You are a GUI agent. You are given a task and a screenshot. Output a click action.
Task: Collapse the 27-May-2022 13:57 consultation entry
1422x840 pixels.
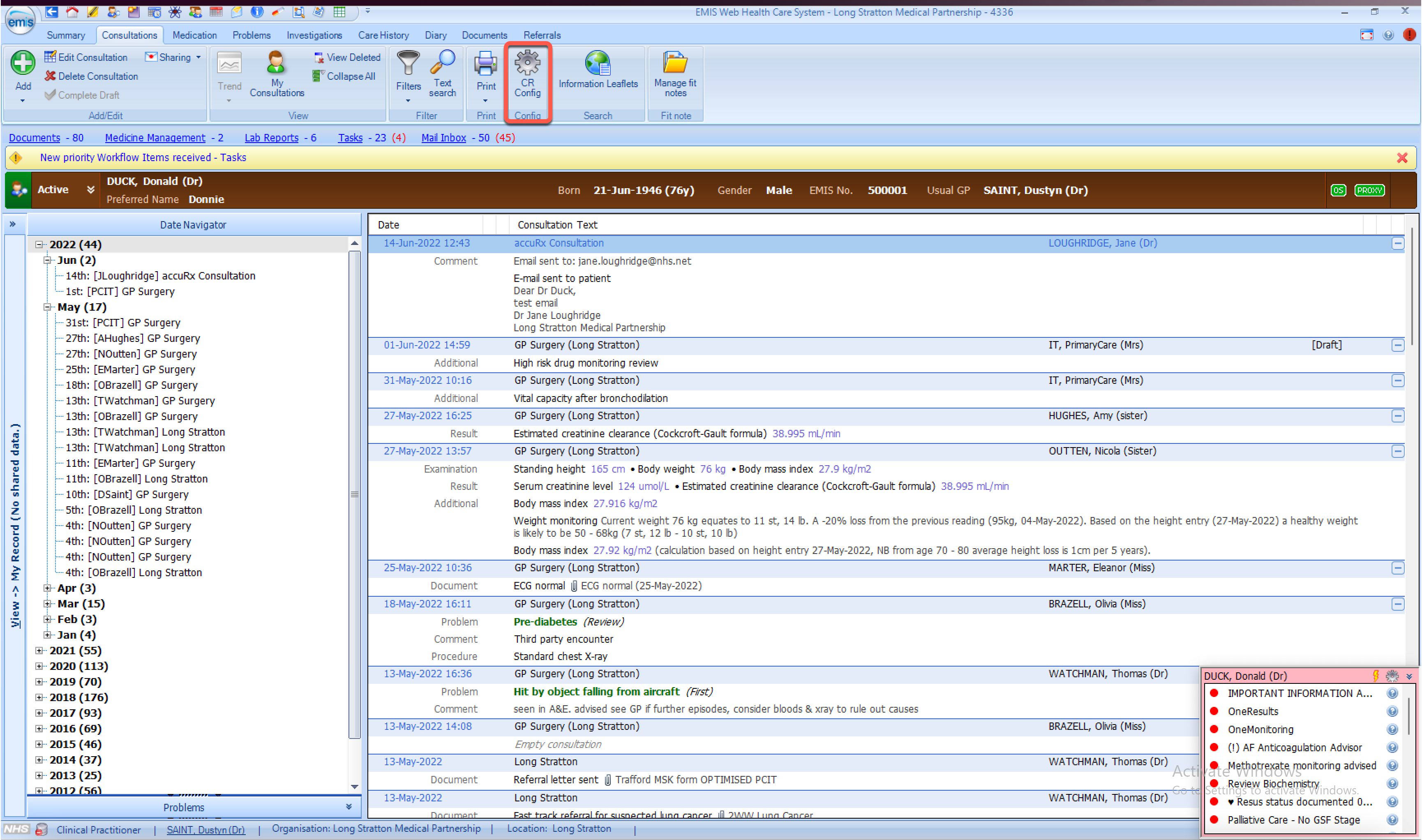pos(1398,452)
